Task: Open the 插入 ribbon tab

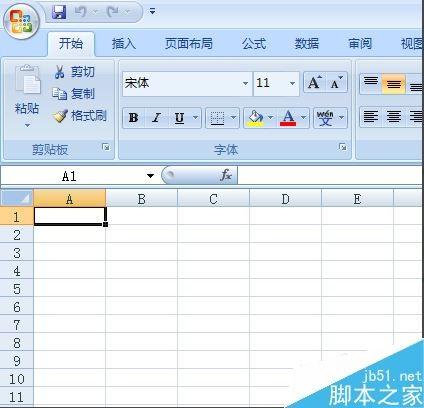Action: [124, 44]
